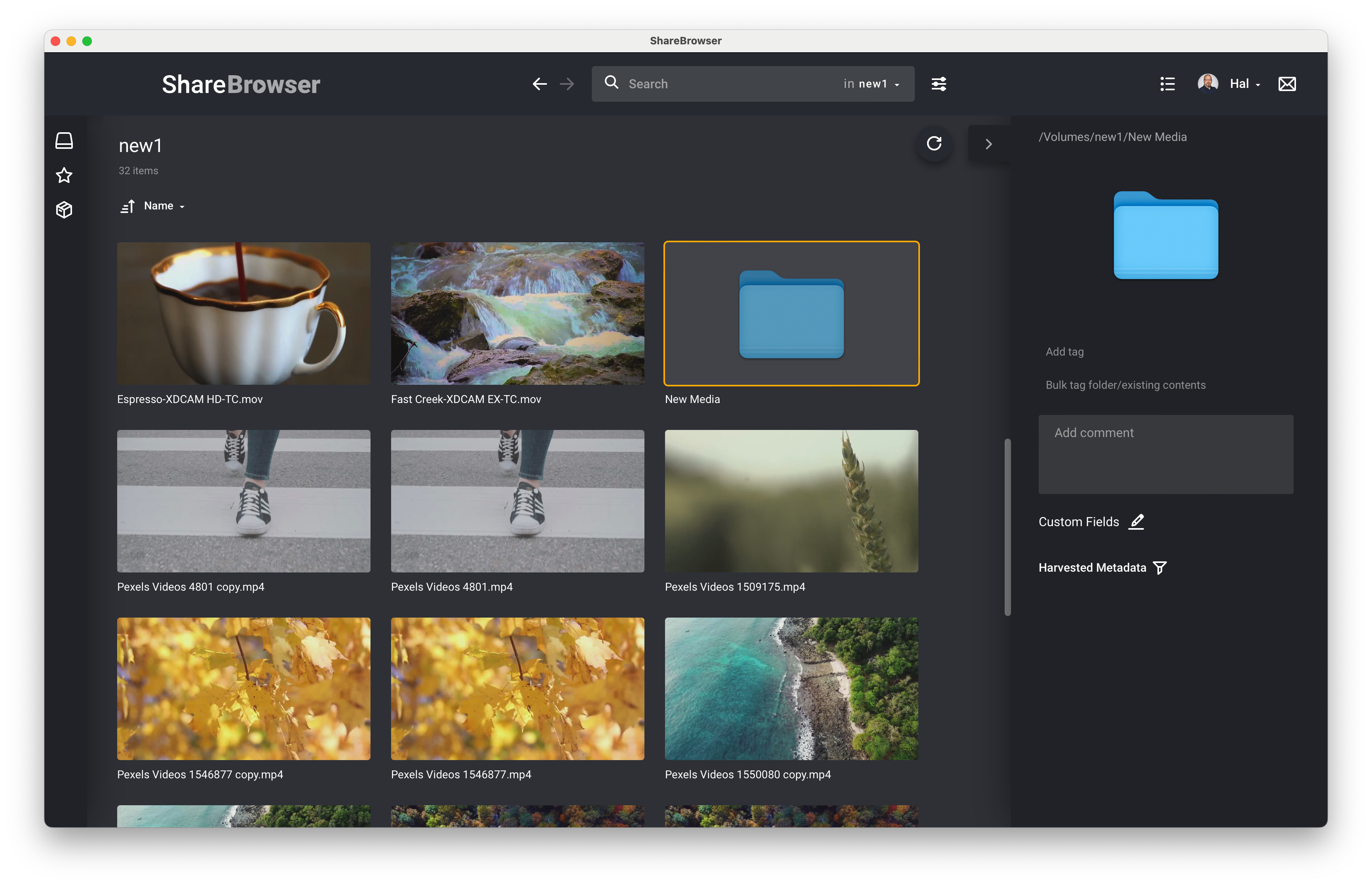Go forward with the right arrow
Image resolution: width=1372 pixels, height=886 pixels.
pos(566,84)
